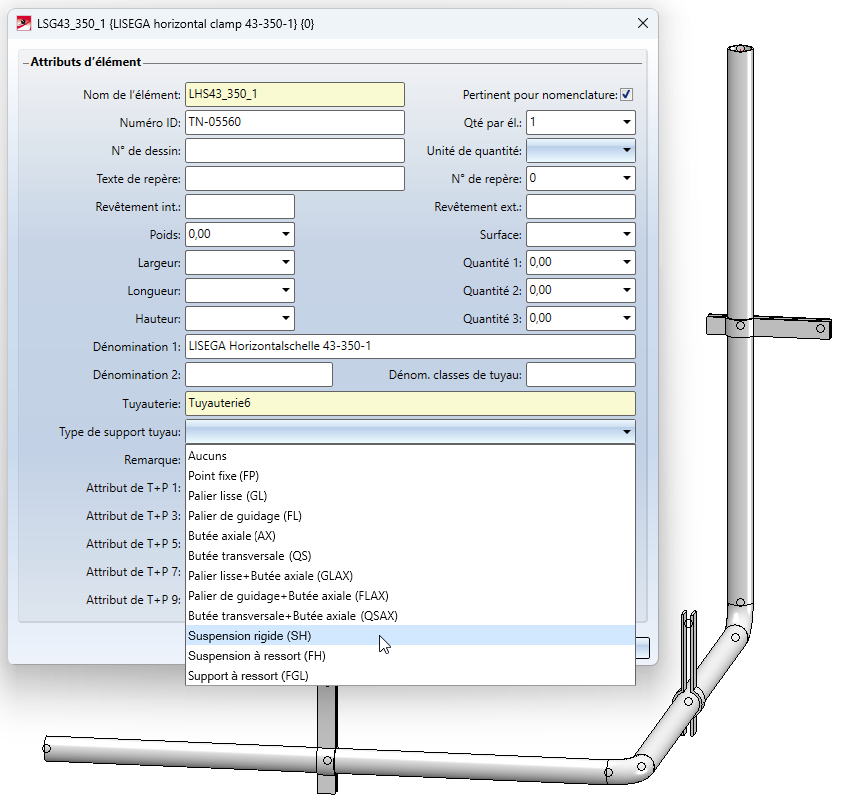This screenshot has height=804, width=844.
Task: Select Palier lisse (GL) option
Action: 410,496
